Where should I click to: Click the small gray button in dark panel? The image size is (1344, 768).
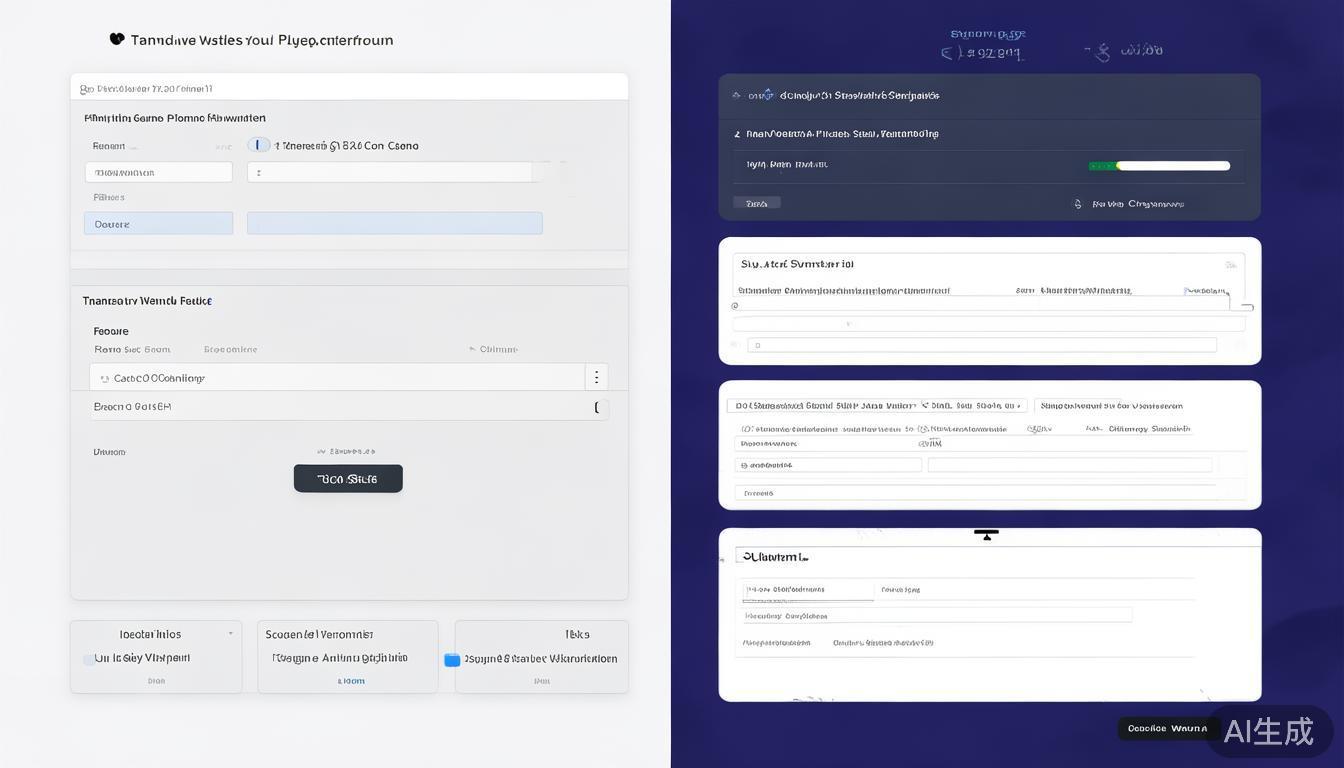tap(757, 203)
